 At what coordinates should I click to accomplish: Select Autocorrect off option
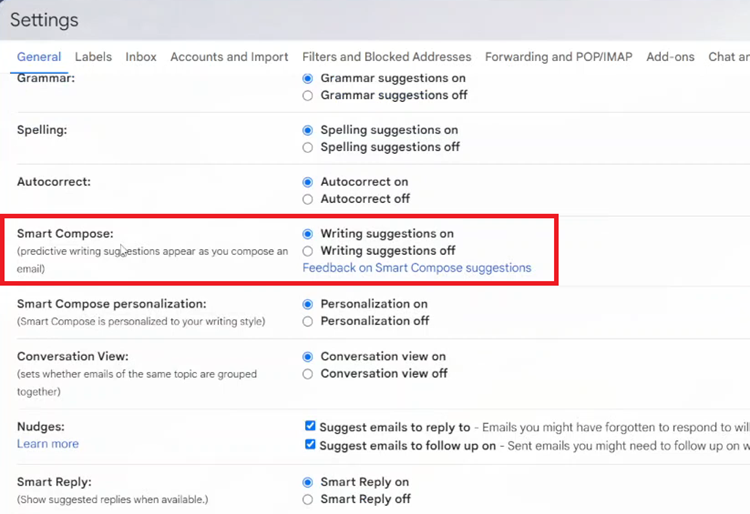pyautogui.click(x=308, y=199)
